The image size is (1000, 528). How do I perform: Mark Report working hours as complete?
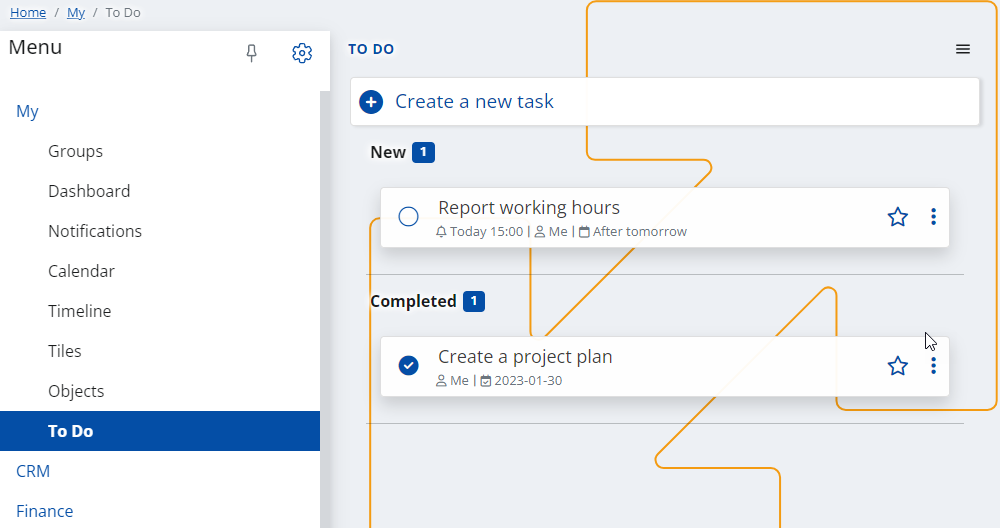tap(408, 217)
